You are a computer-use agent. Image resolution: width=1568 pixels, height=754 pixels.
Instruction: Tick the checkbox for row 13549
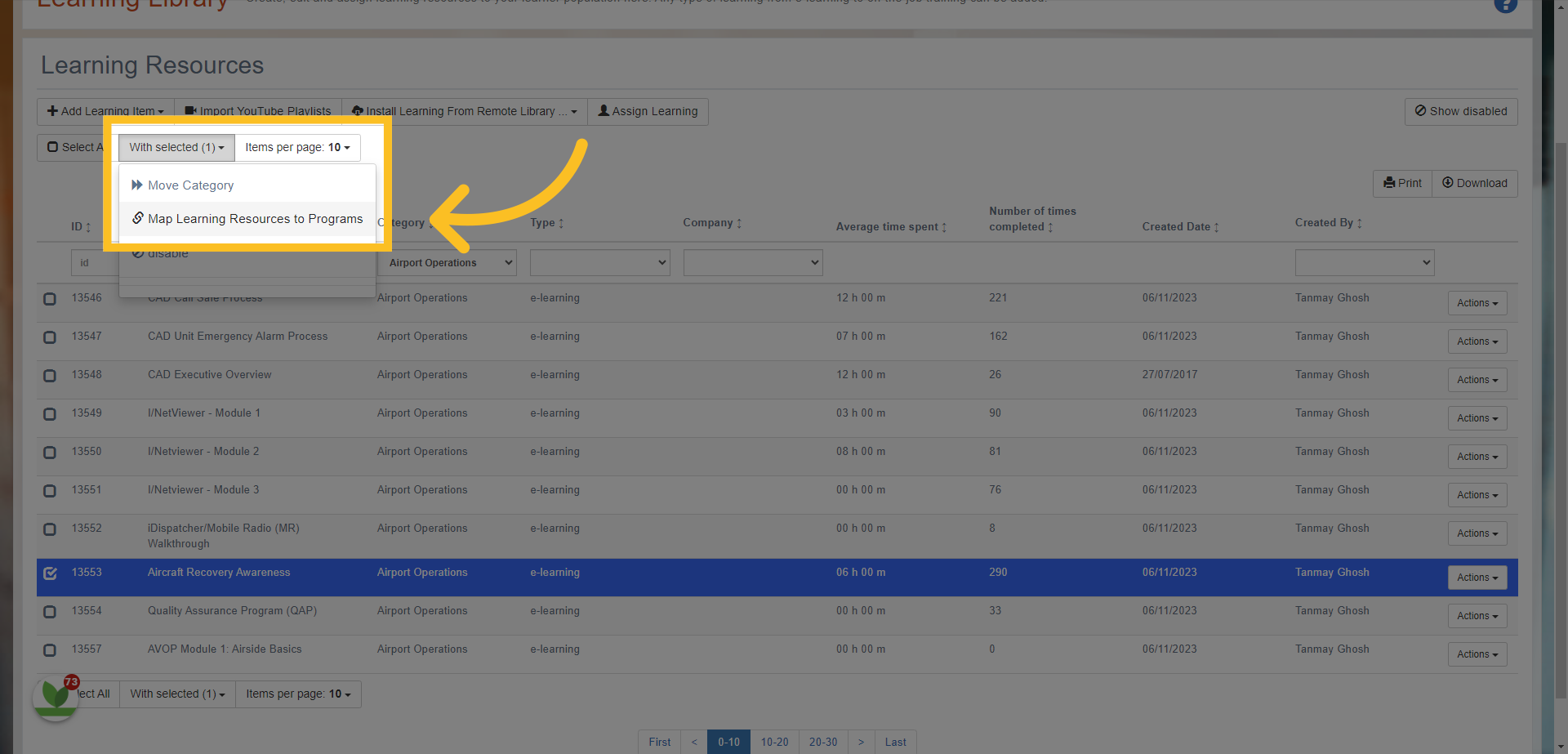coord(50,414)
